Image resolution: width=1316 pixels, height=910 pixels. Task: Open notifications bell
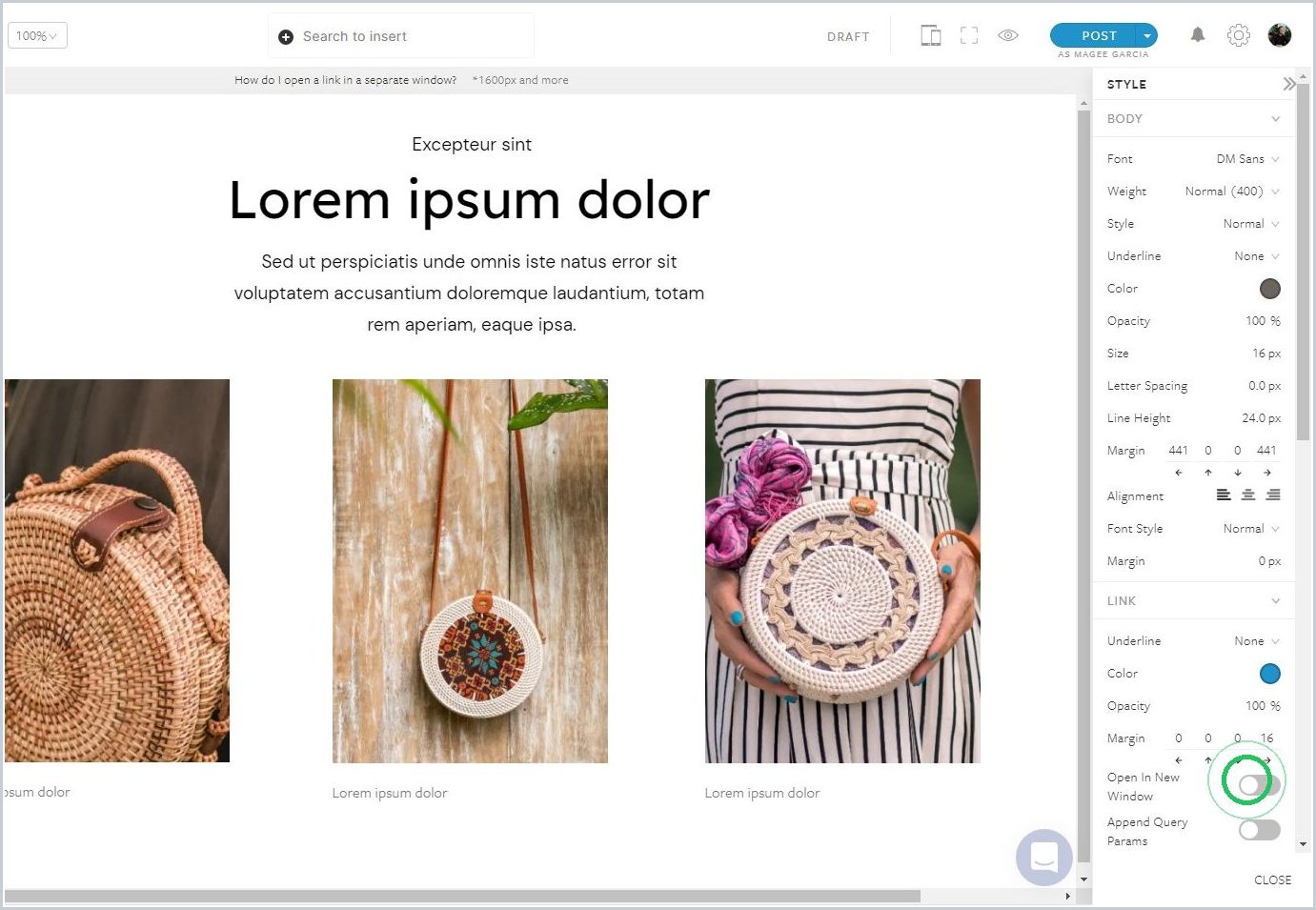coord(1198,35)
